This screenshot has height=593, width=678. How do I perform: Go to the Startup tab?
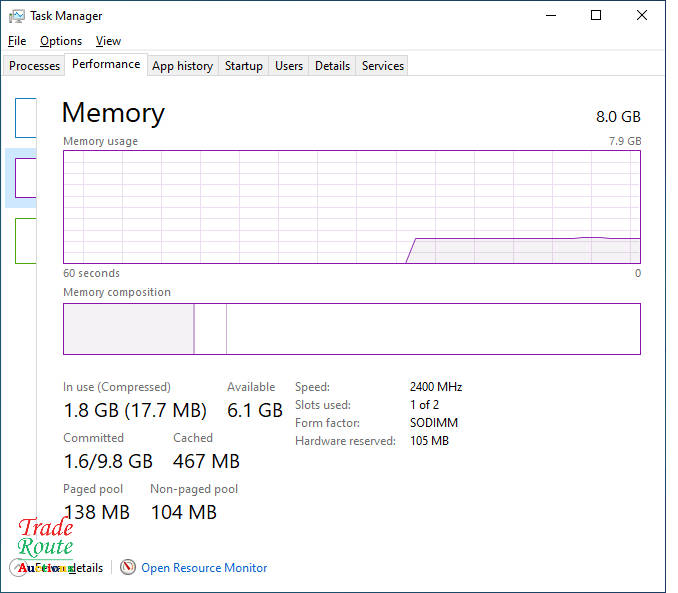[244, 66]
